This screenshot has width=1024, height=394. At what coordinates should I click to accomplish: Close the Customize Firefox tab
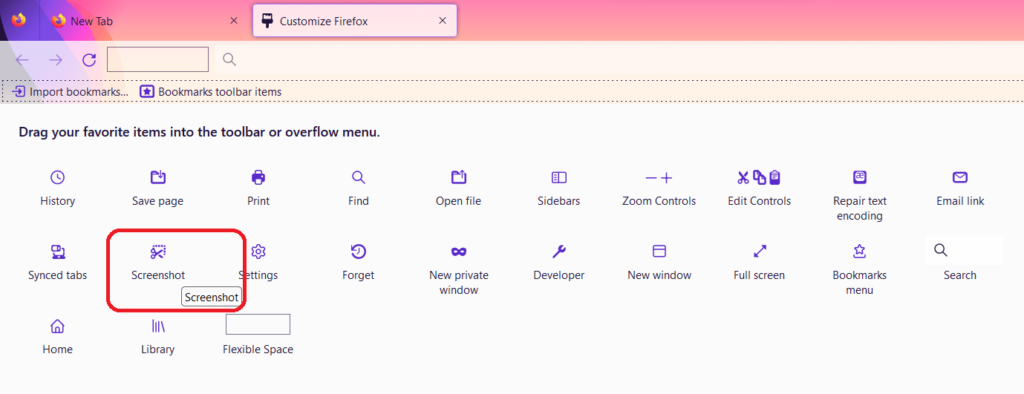(442, 21)
